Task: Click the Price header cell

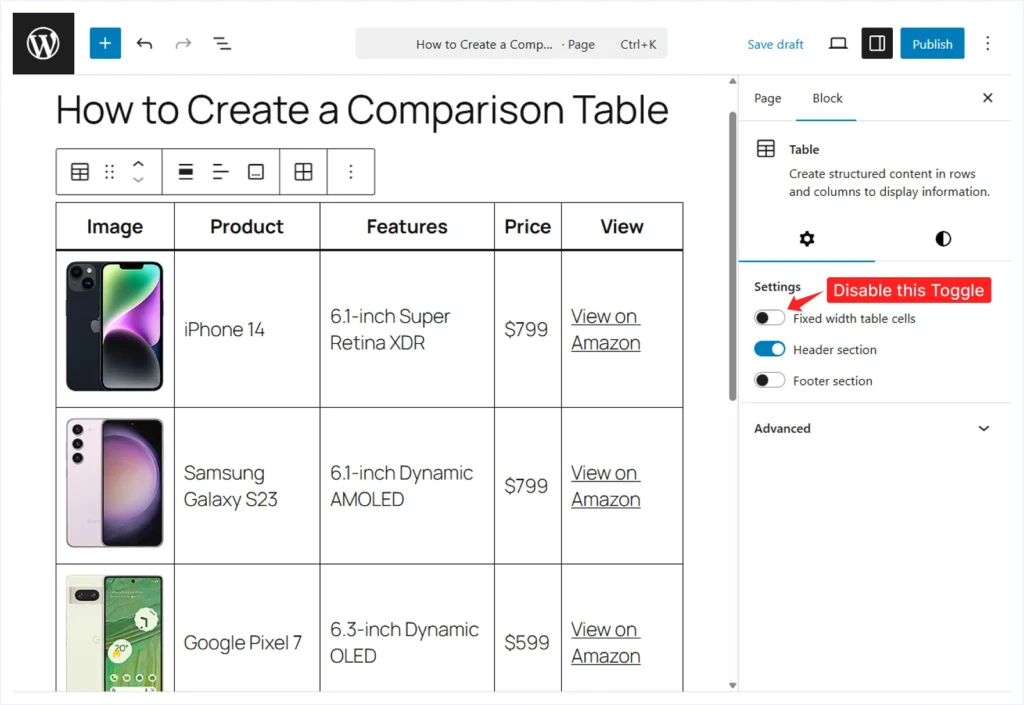Action: (x=528, y=227)
